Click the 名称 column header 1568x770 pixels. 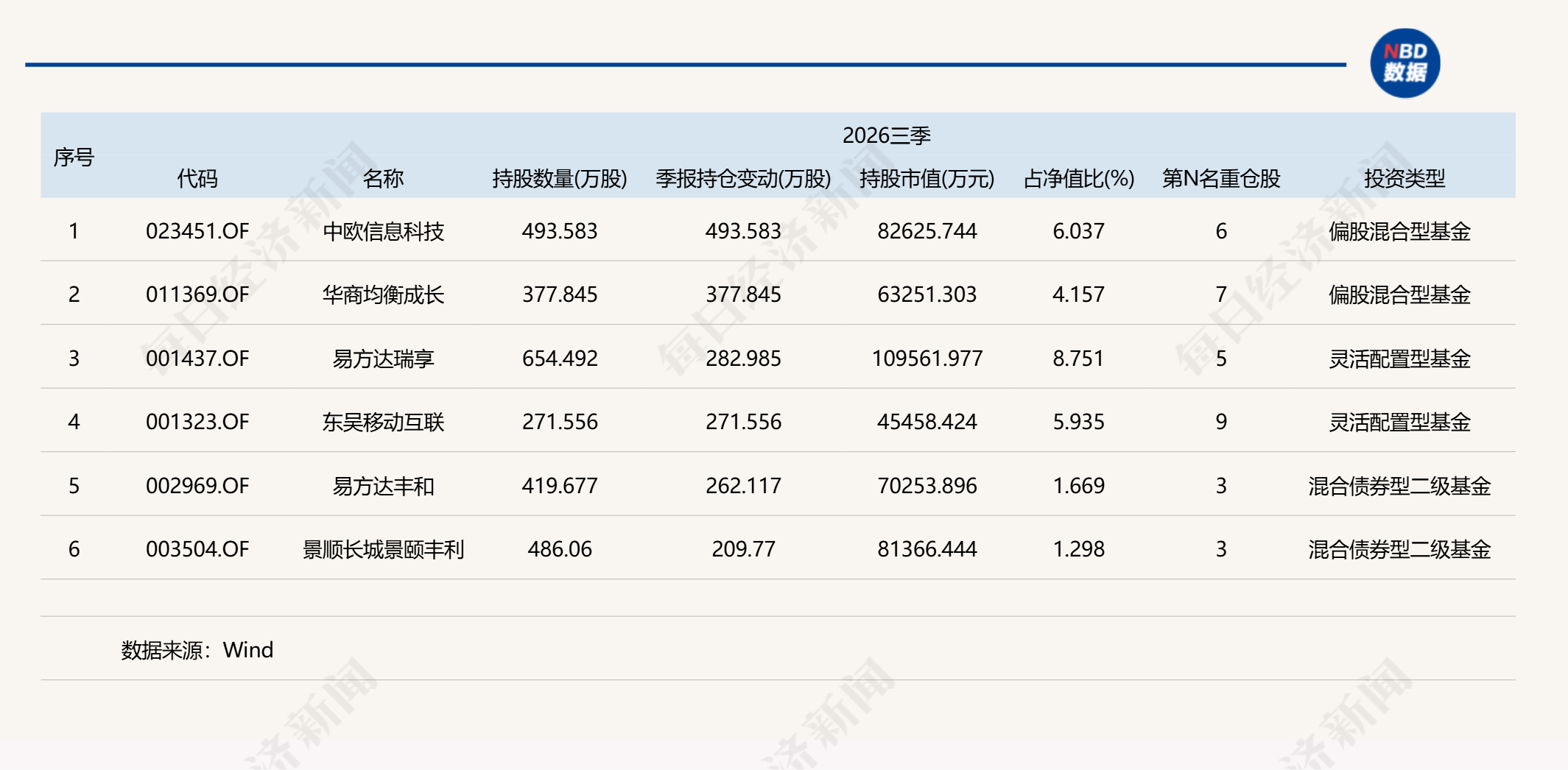pos(384,178)
